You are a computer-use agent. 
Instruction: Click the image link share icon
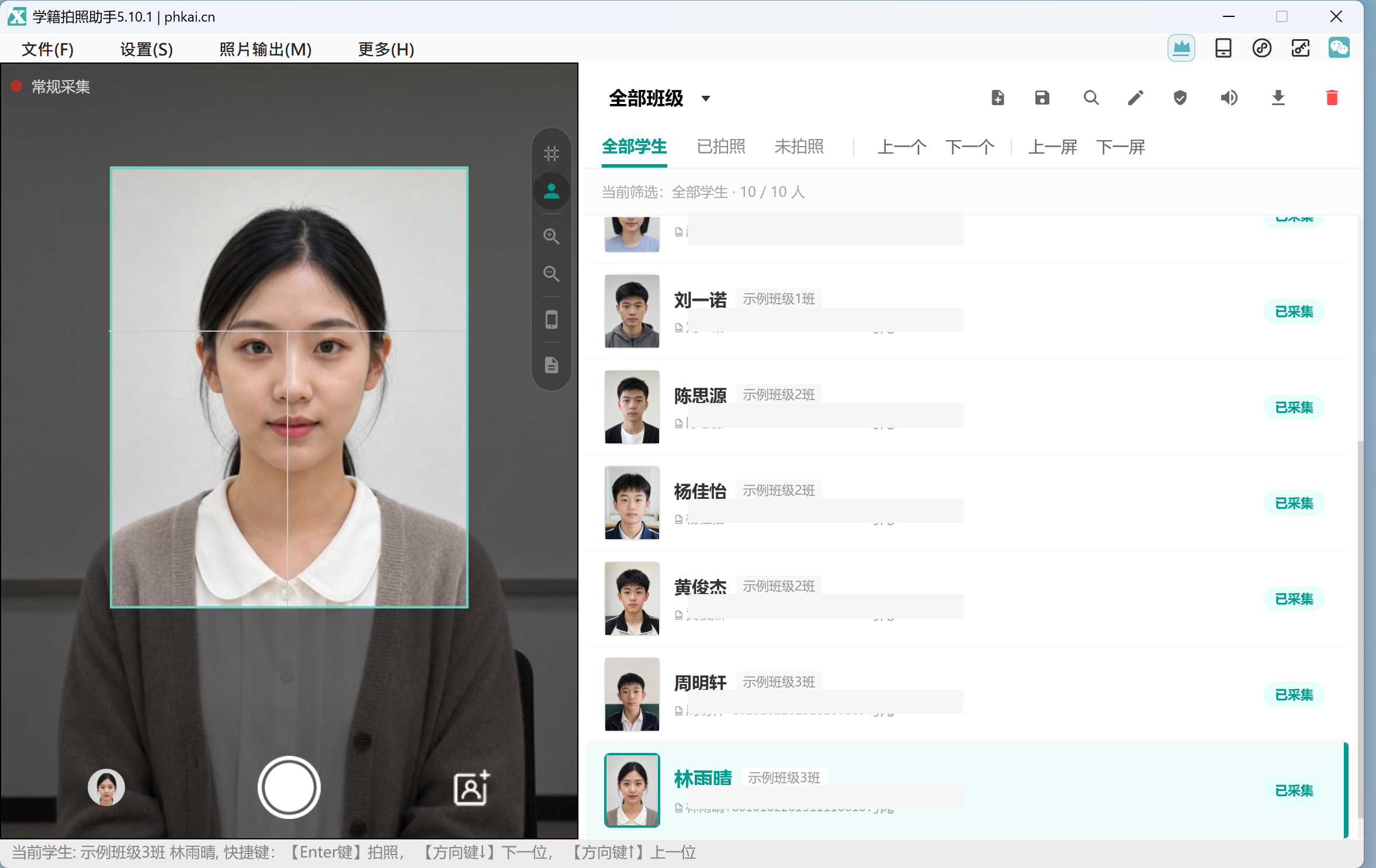(x=1300, y=48)
